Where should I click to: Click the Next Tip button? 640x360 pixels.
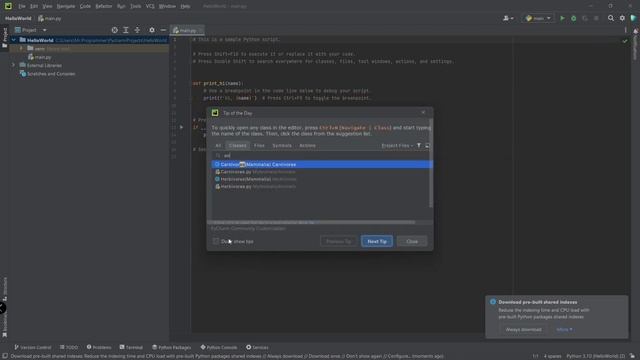pyautogui.click(x=377, y=241)
